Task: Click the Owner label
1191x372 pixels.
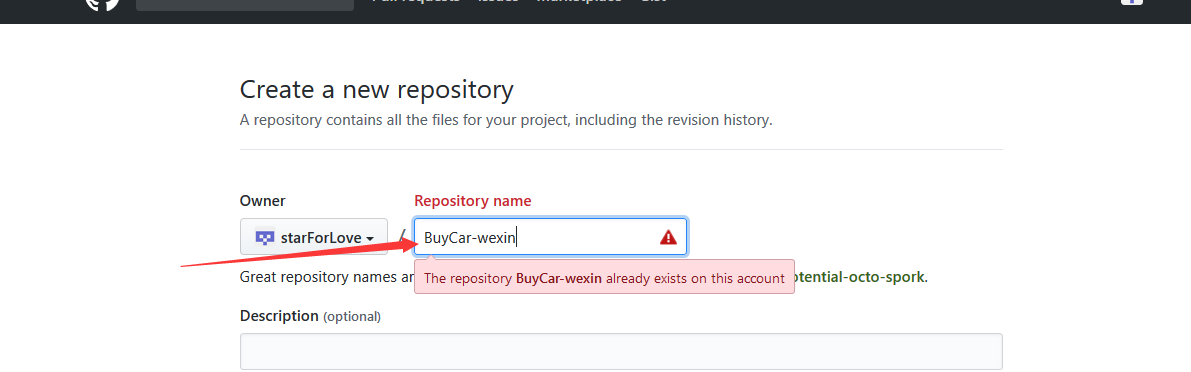Action: [x=263, y=201]
